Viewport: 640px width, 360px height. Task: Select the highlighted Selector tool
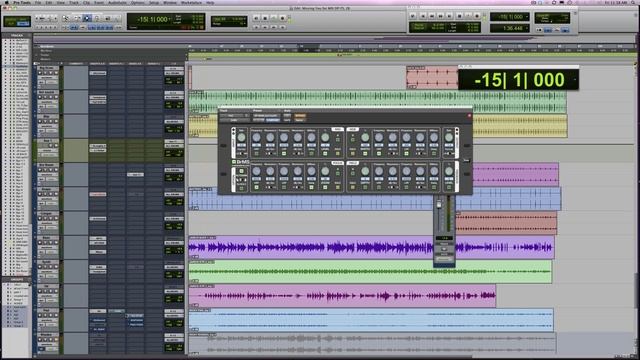[x=87, y=18]
